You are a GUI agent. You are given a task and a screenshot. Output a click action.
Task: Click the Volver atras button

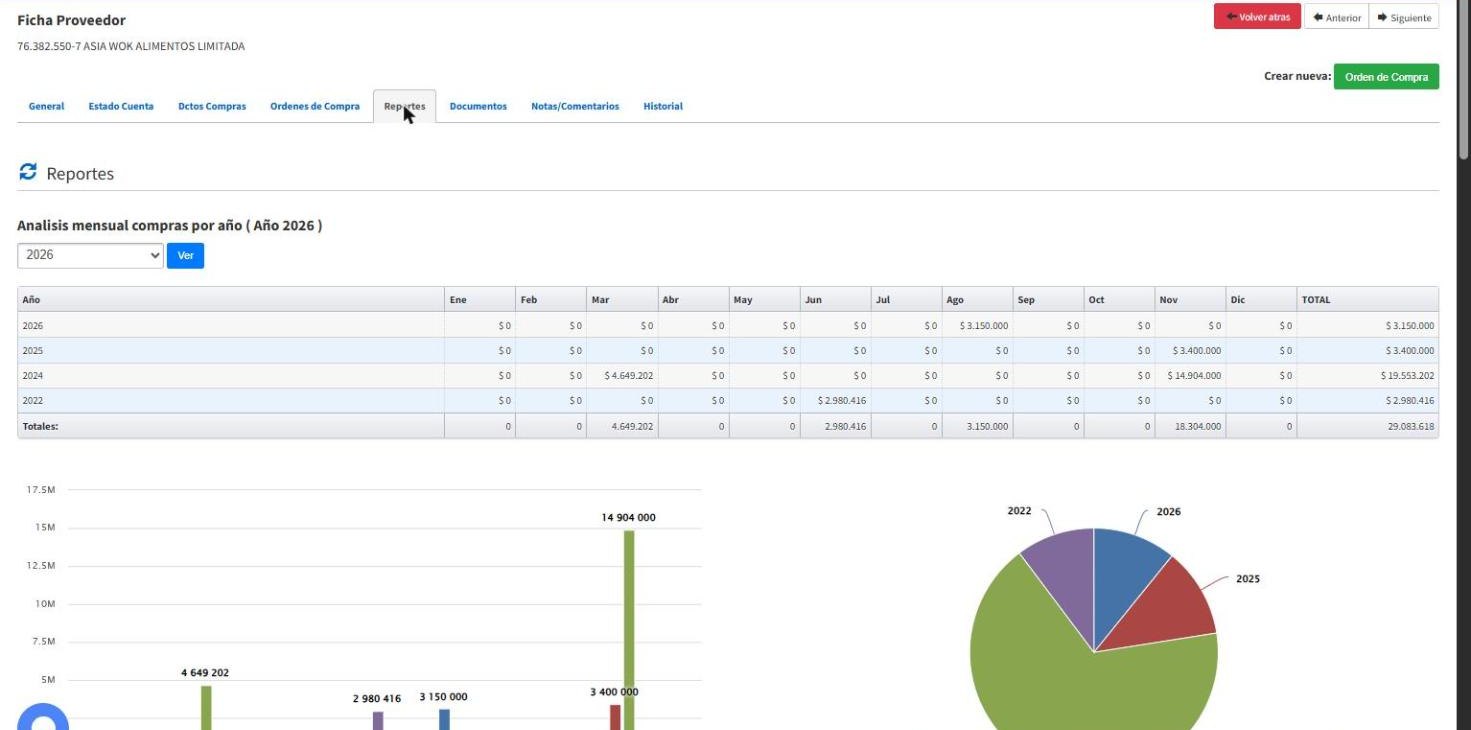(1257, 17)
